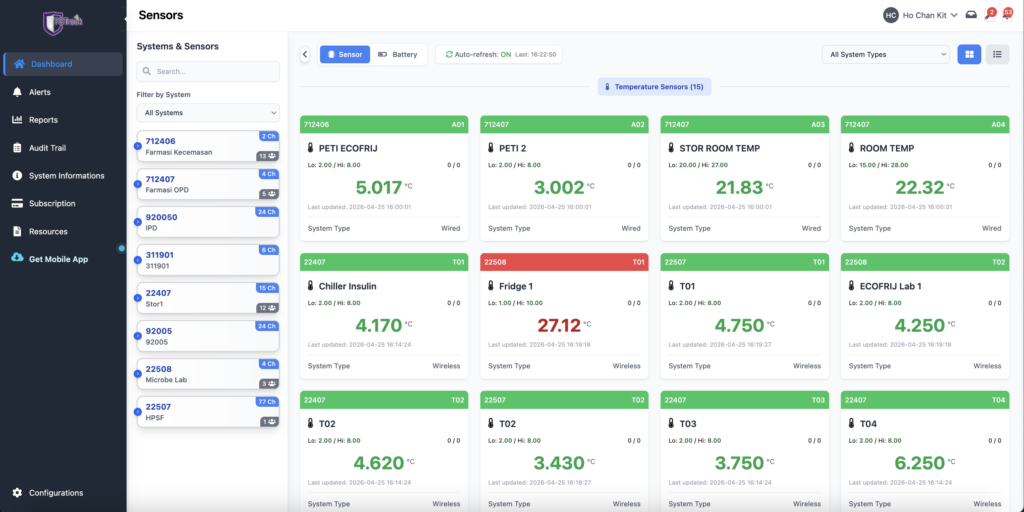This screenshot has height=512, width=1024.
Task: Switch to the Battery tab
Action: pos(398,54)
